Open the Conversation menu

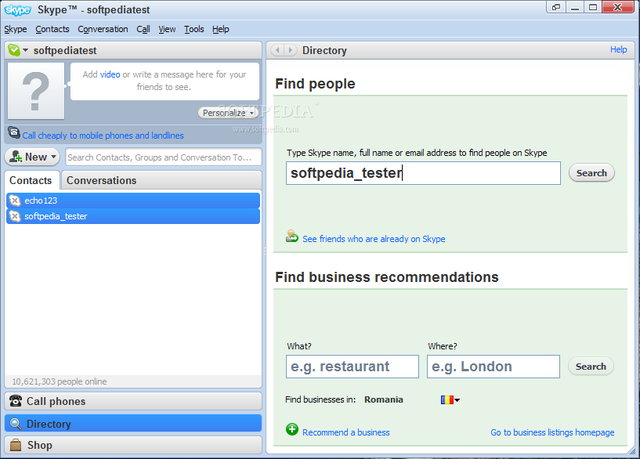[103, 29]
